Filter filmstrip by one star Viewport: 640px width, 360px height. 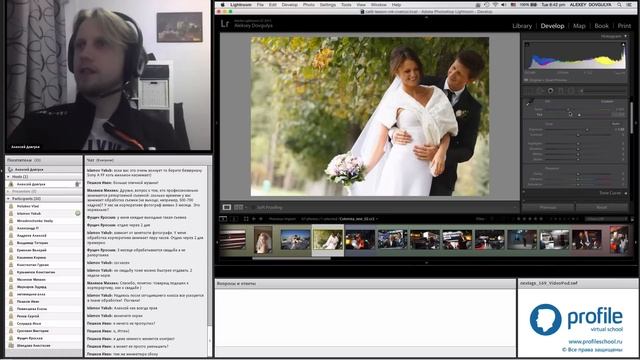click(519, 219)
